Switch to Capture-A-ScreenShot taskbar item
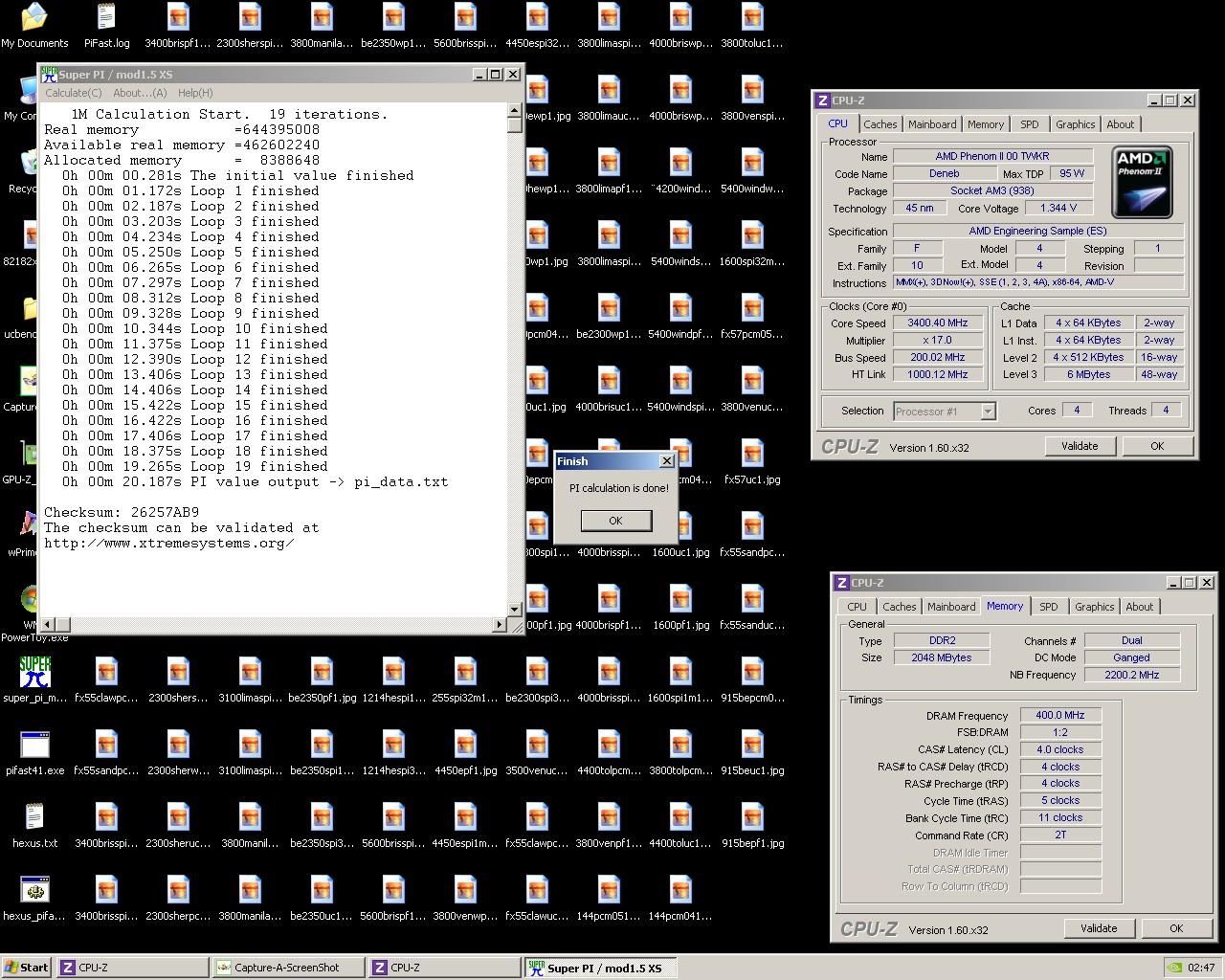Image resolution: width=1225 pixels, height=980 pixels. pyautogui.click(x=288, y=968)
